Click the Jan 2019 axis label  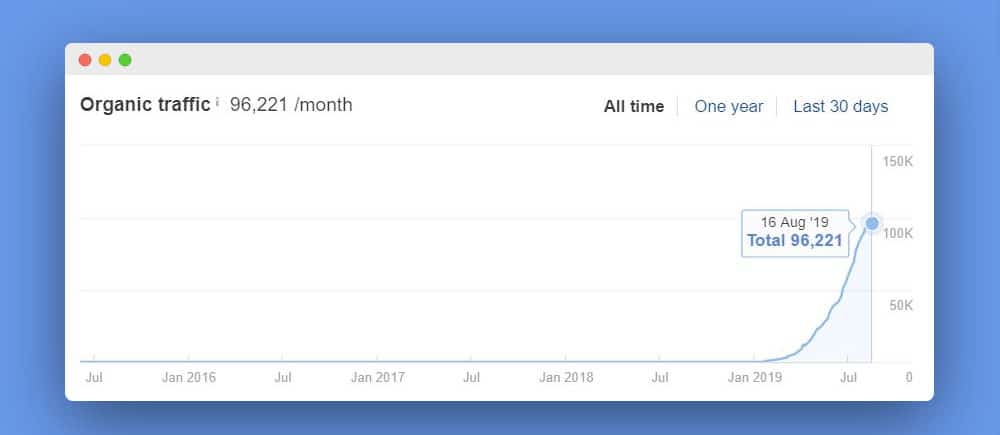click(x=754, y=378)
